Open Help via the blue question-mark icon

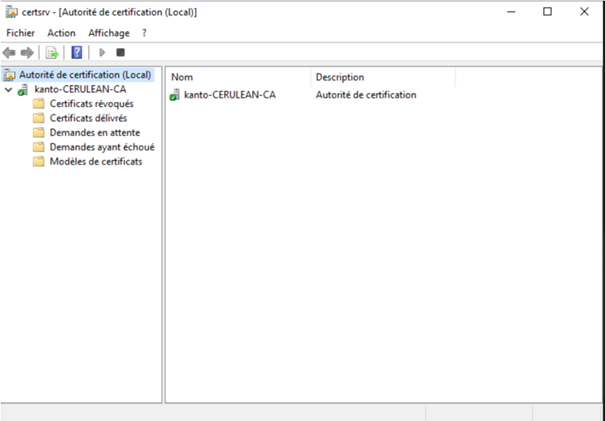77,52
